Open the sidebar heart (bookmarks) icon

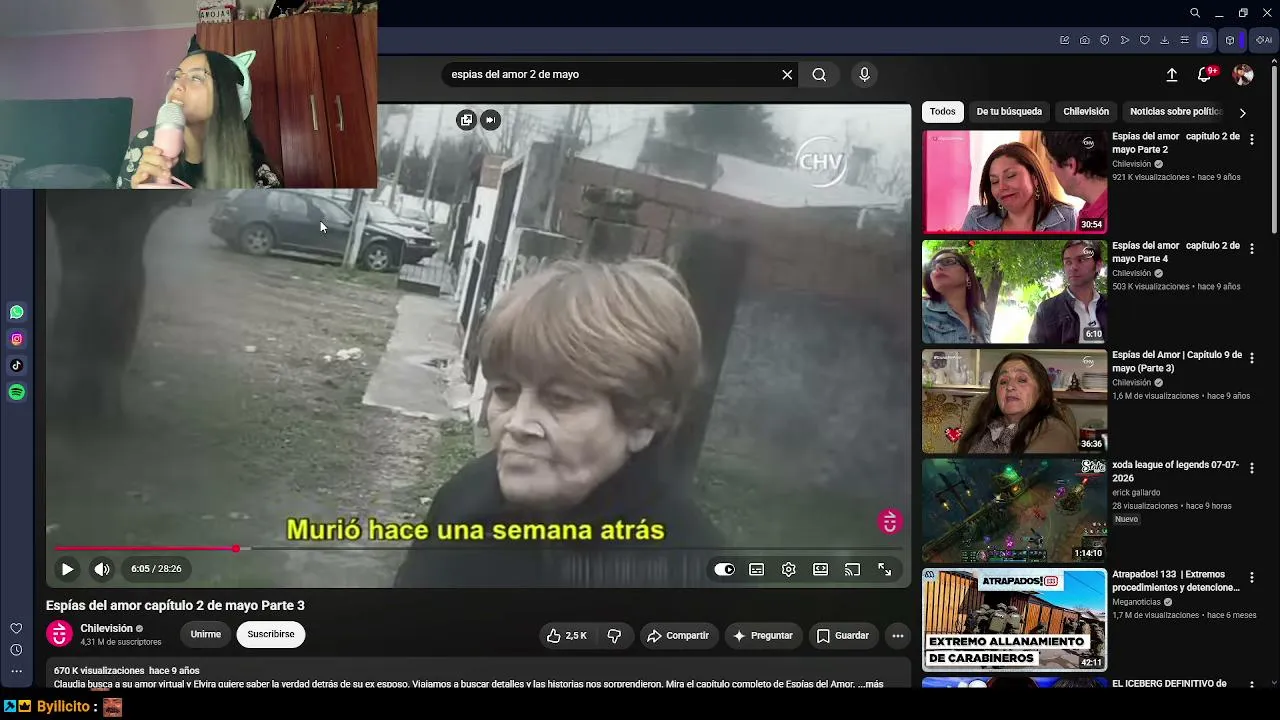(16, 629)
